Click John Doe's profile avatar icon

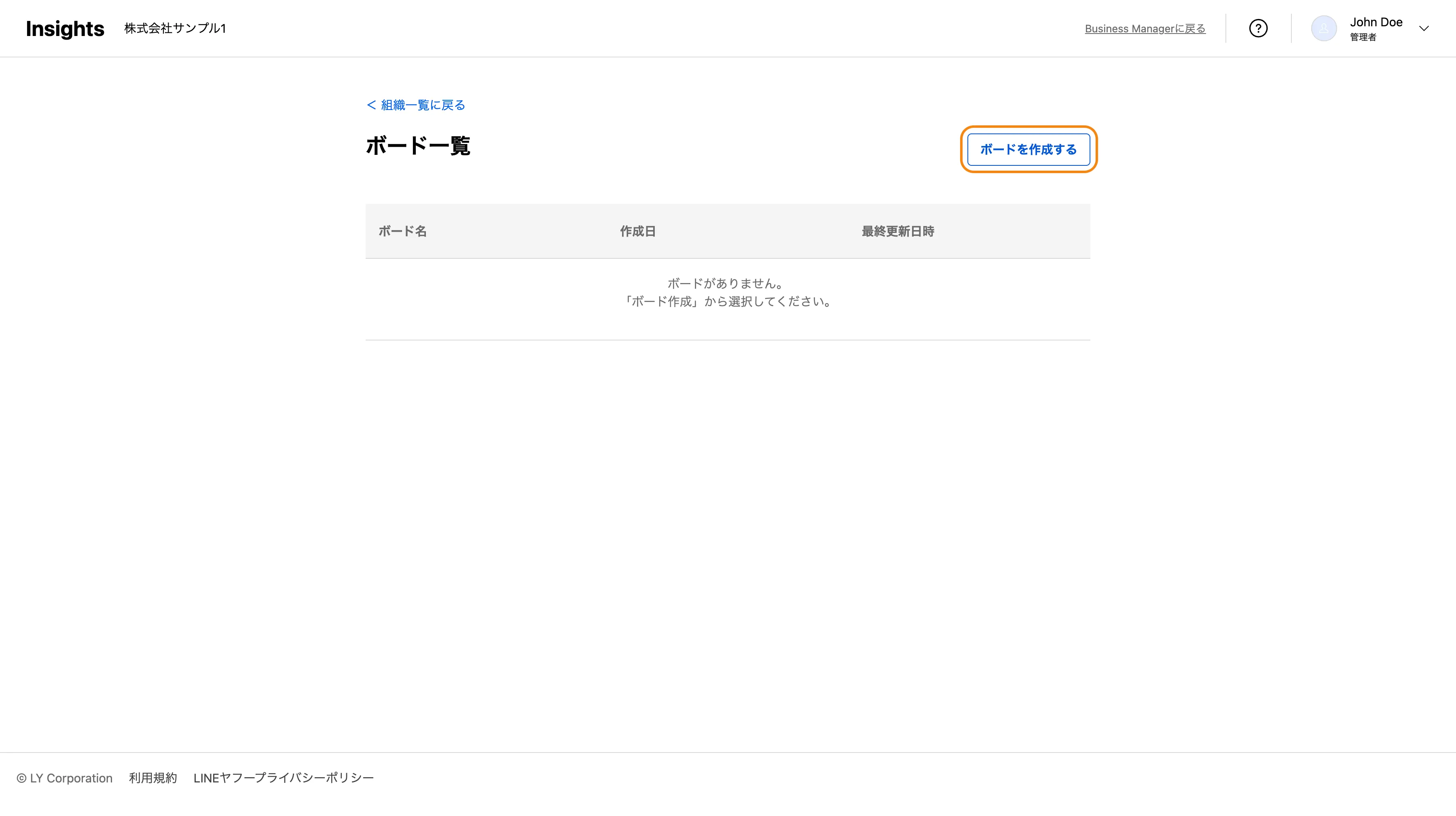coord(1324,28)
